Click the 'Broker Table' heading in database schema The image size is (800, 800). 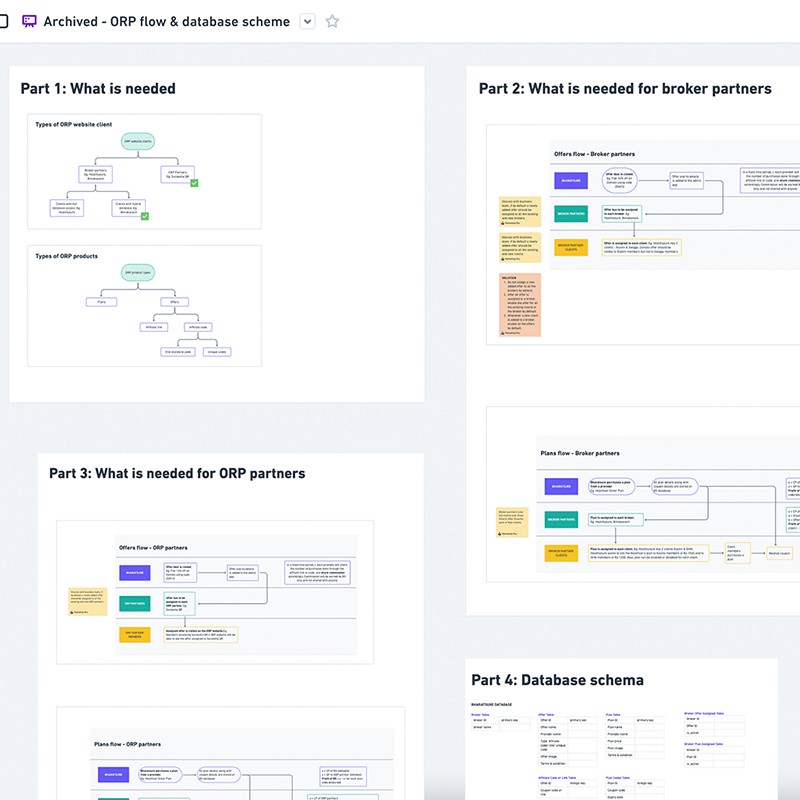(480, 715)
